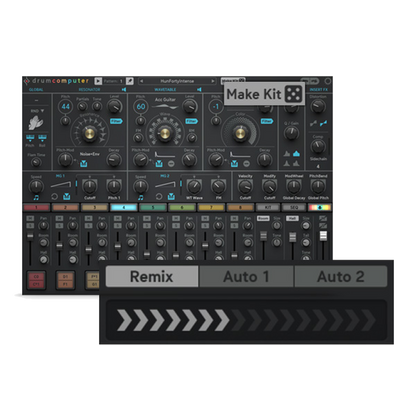This screenshot has height=416, width=416.
Task: Click the Global Roll random icon
Action: tap(42, 138)
